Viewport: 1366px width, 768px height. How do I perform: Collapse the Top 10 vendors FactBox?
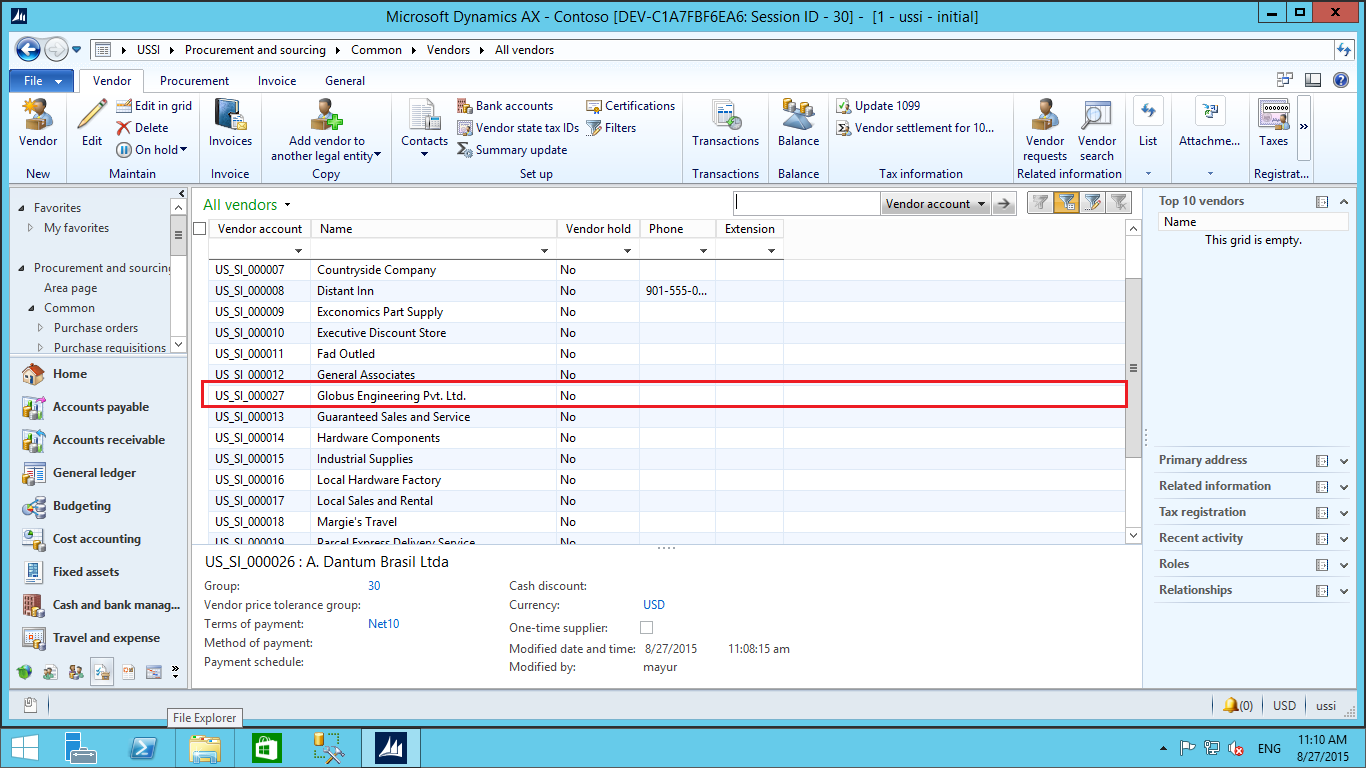point(1344,202)
